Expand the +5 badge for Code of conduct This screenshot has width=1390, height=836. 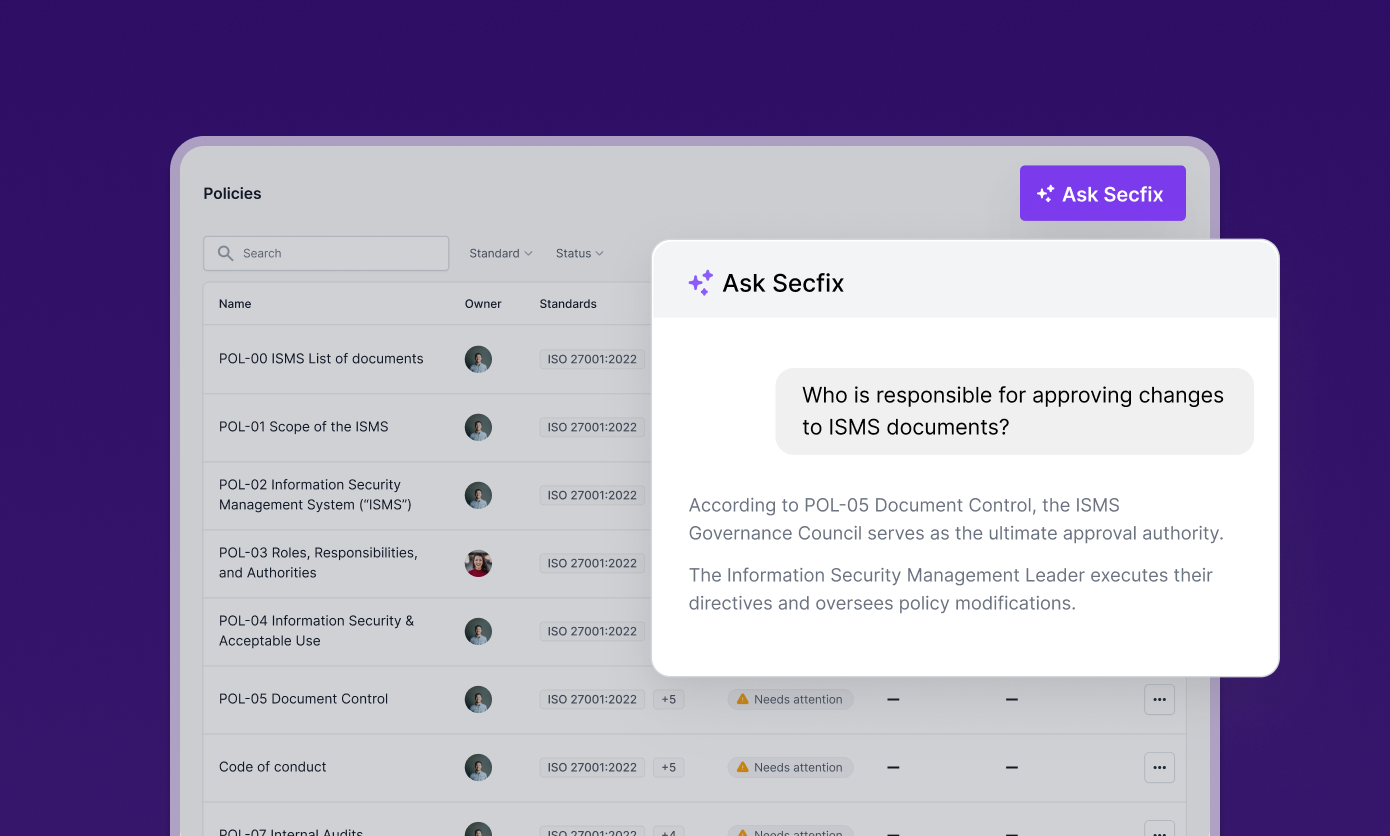pos(669,767)
